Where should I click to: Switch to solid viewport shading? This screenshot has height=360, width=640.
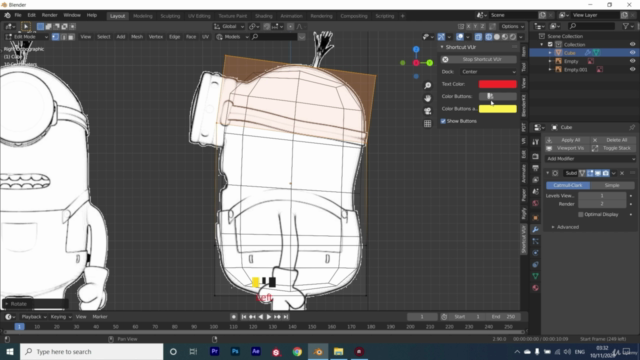pyautogui.click(x=497, y=37)
